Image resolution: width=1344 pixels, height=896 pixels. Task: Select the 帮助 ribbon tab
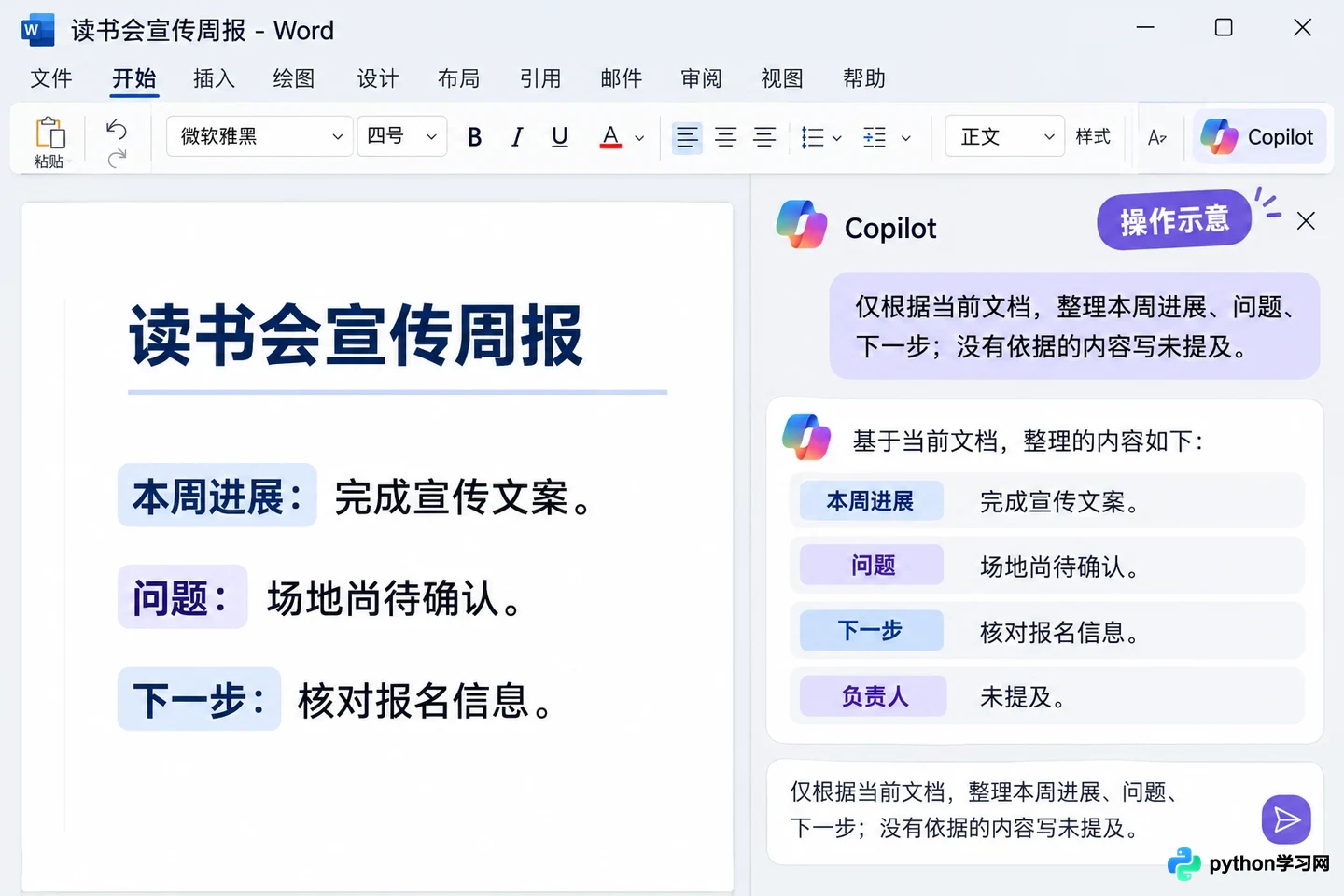pyautogui.click(x=864, y=78)
